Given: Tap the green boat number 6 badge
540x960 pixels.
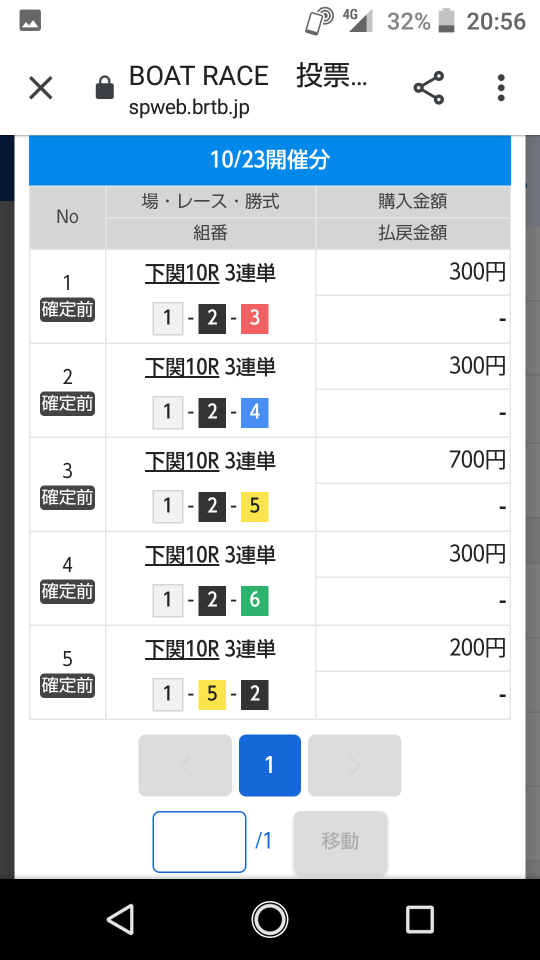Looking at the screenshot, I should [255, 600].
